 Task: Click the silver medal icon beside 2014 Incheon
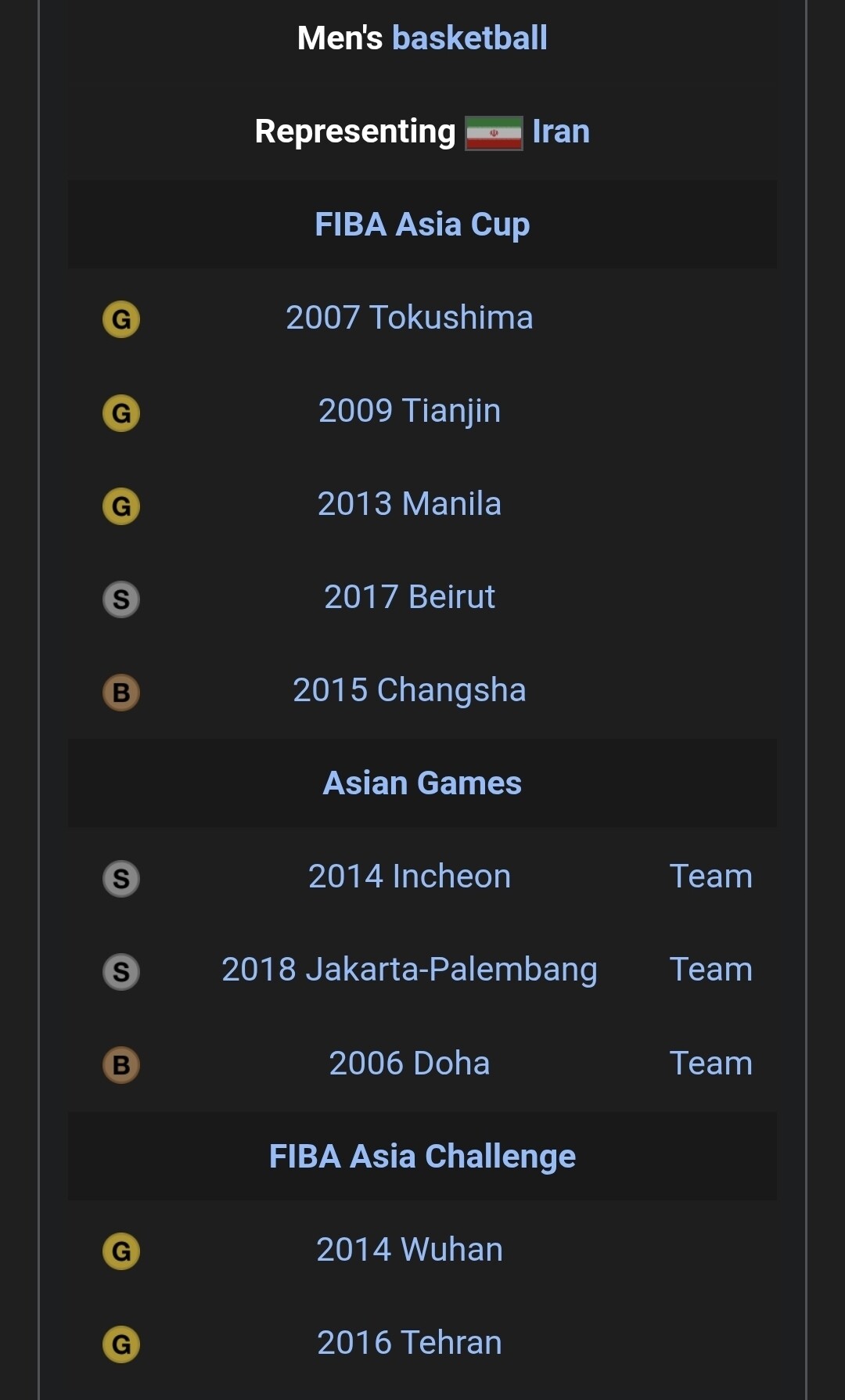tap(121, 878)
